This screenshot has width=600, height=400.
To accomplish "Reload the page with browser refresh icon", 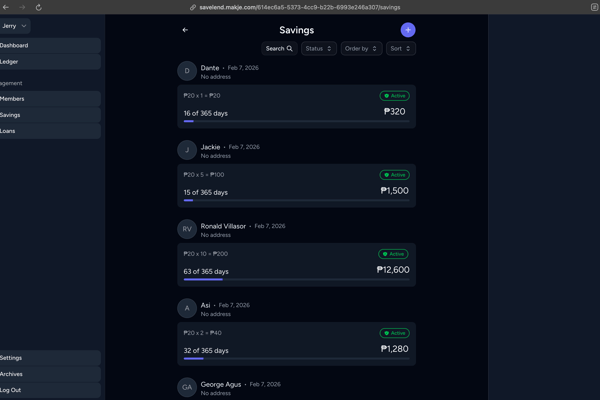I will tap(39, 7).
